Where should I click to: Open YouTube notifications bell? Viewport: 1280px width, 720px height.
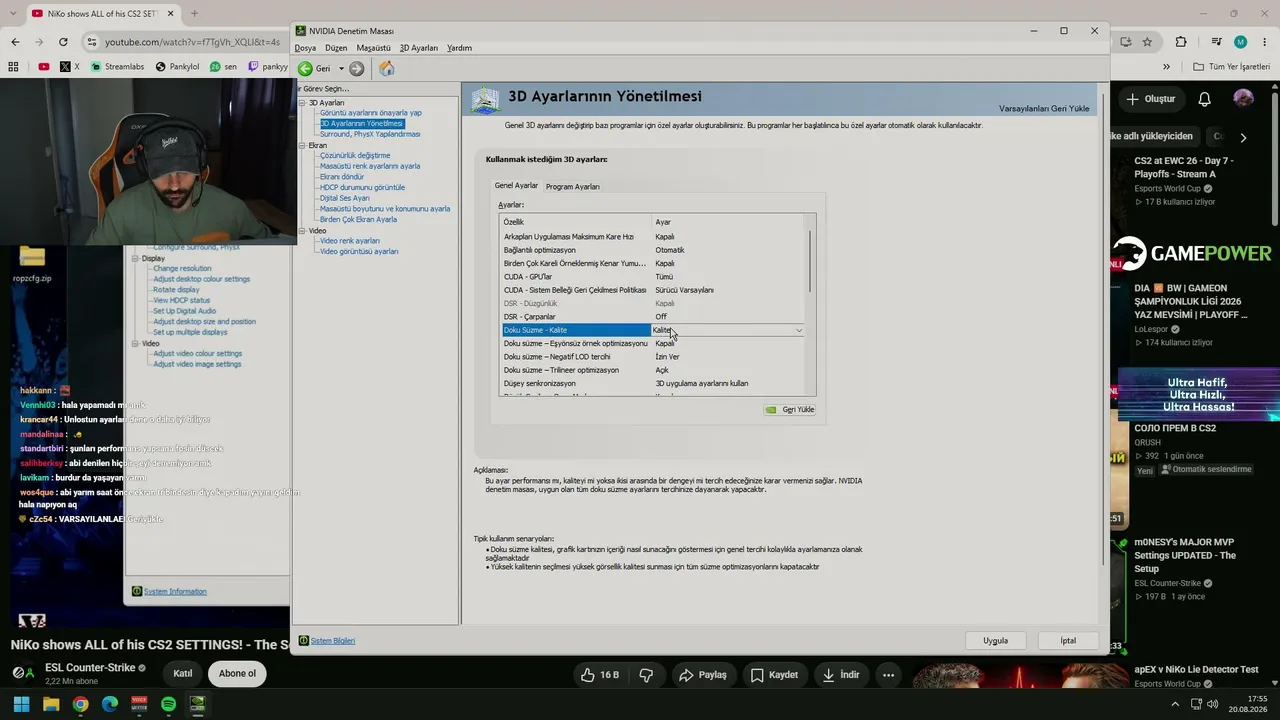coord(1205,99)
